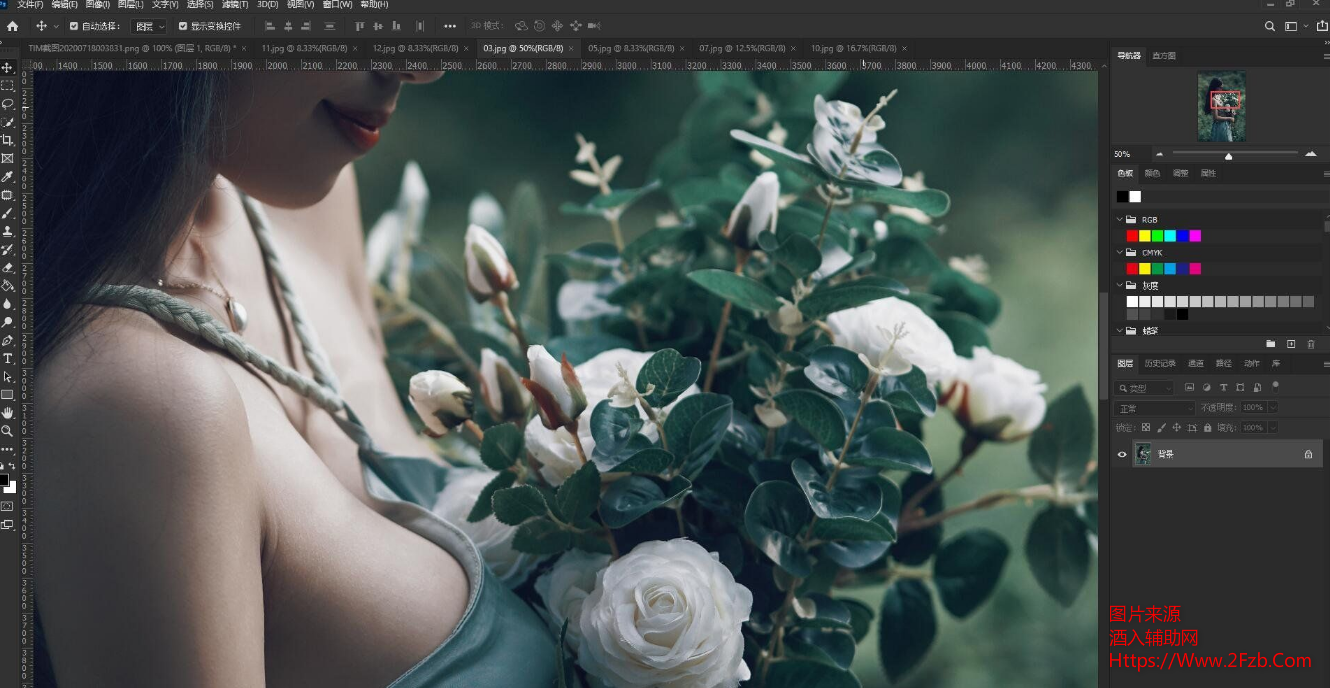Screen dimensions: 1330x688
Task: Click the Home icon in options bar
Action: pyautogui.click(x=13, y=26)
